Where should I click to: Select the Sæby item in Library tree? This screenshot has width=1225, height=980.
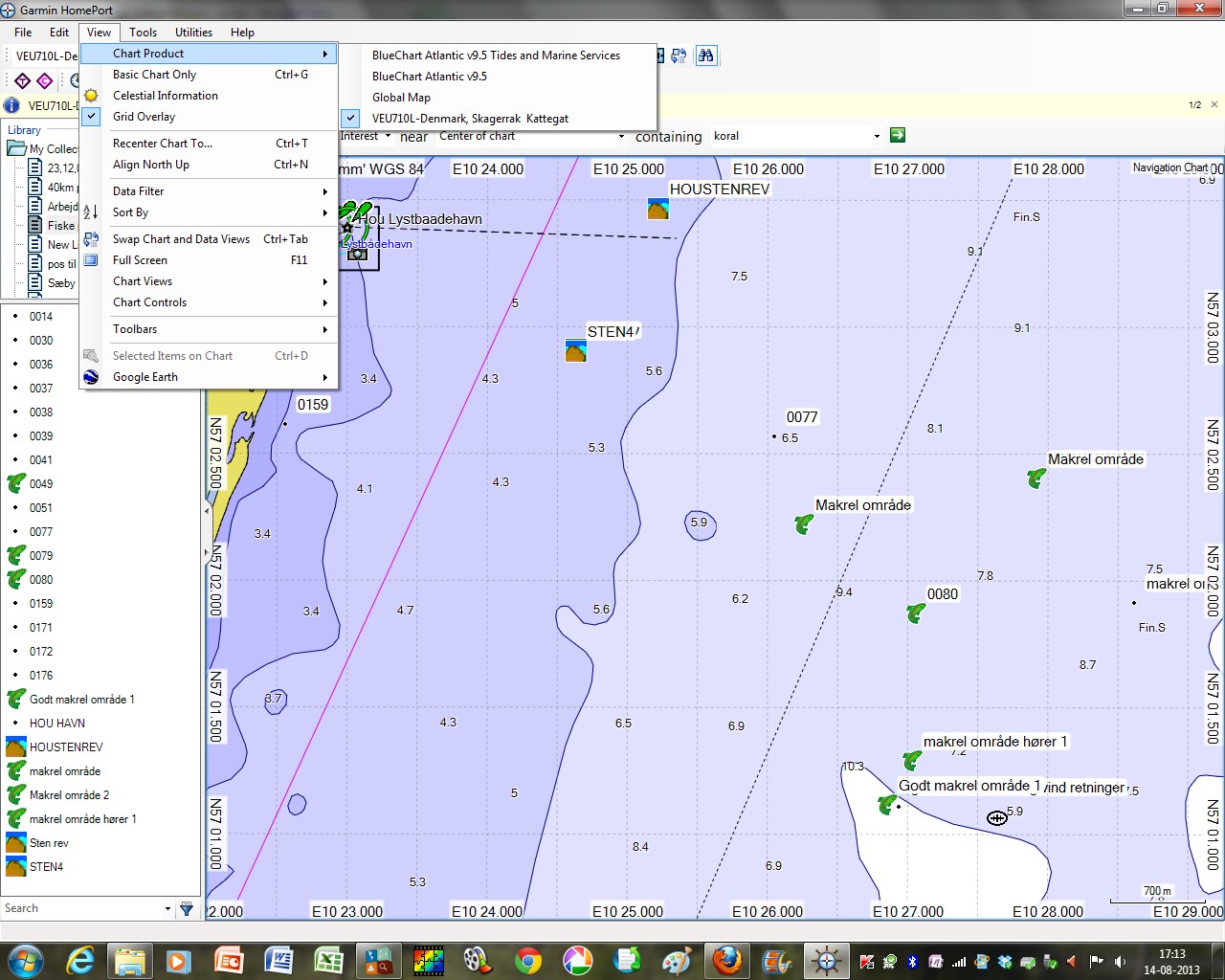tap(61, 283)
